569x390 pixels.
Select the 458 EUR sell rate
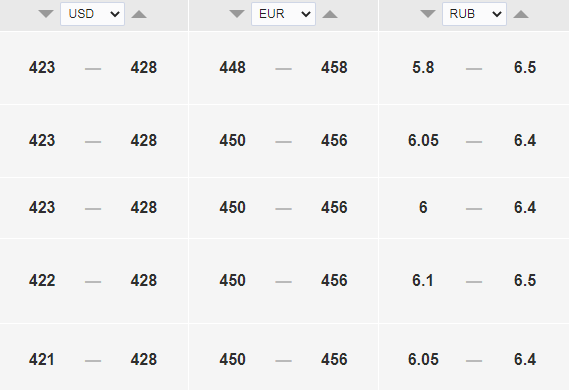click(334, 67)
